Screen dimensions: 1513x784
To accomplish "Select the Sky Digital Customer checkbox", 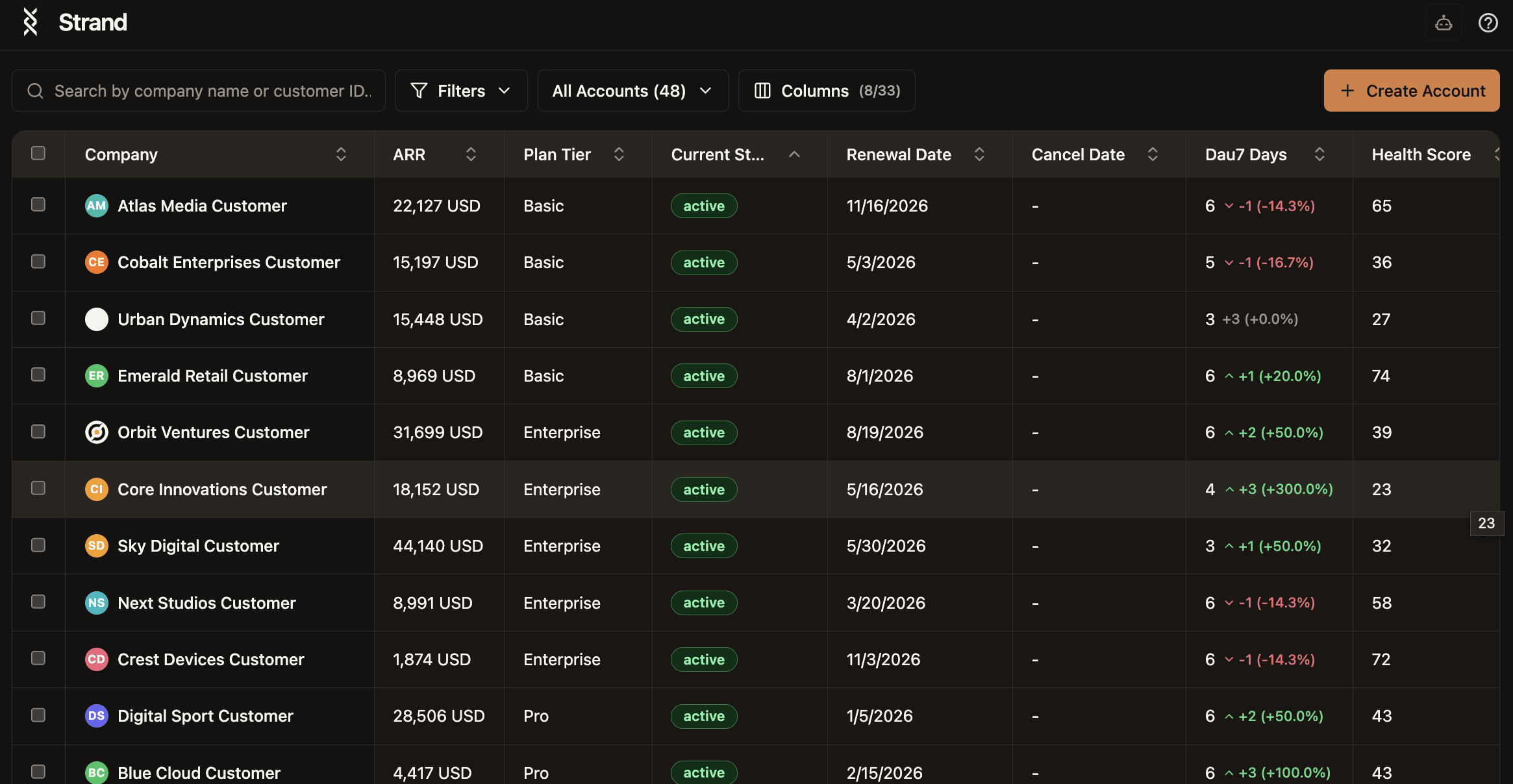I will coord(38,545).
